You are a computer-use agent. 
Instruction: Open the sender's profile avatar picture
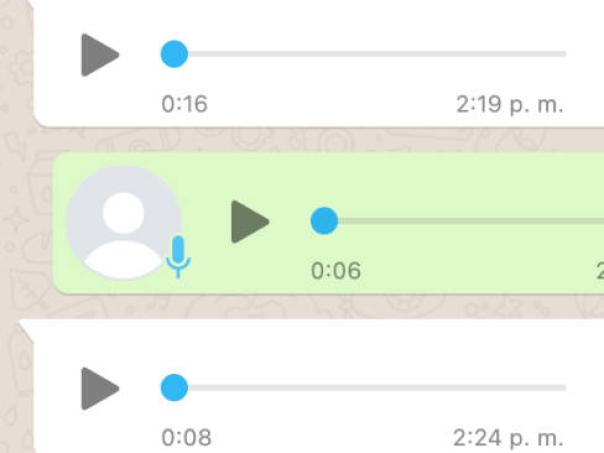click(124, 223)
